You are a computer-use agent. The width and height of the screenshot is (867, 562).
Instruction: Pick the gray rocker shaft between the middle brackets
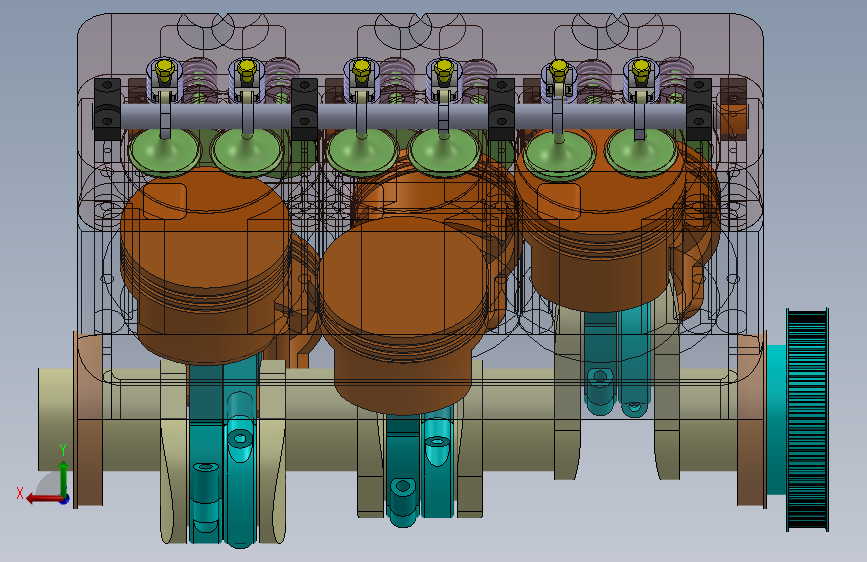[403, 117]
